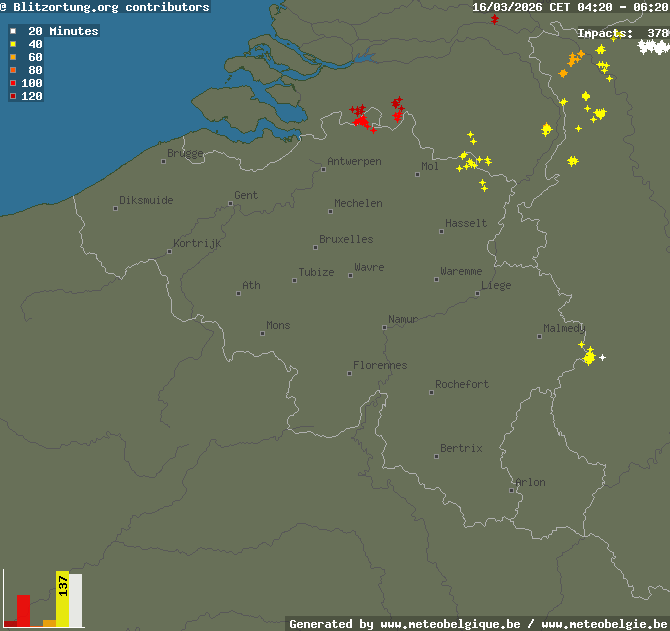Click the red bar in the histogram
This screenshot has height=631, width=670.
click(23, 610)
